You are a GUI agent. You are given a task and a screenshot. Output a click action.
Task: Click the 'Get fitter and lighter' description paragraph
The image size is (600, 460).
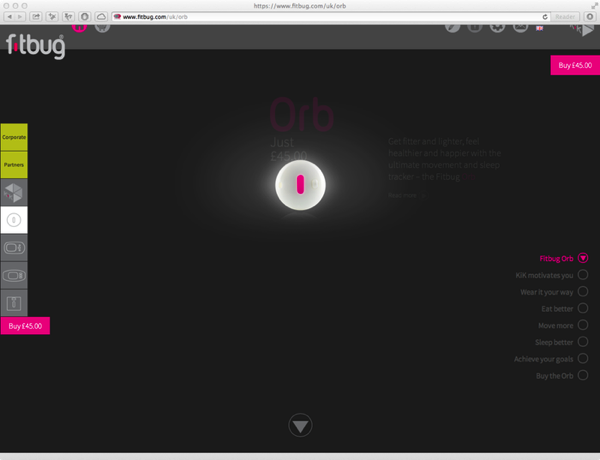click(x=444, y=159)
